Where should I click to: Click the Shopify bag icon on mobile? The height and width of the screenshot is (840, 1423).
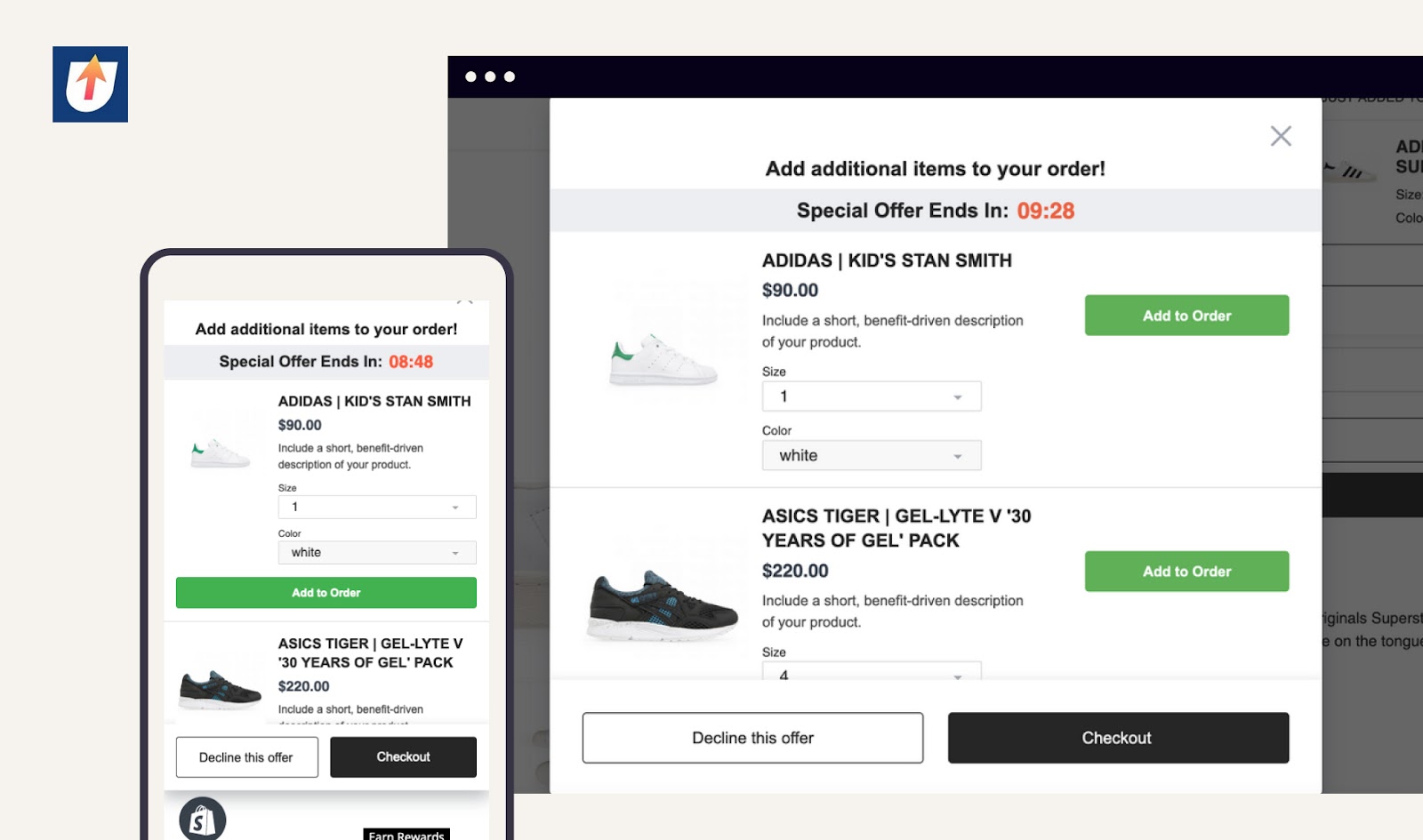pyautogui.click(x=203, y=820)
